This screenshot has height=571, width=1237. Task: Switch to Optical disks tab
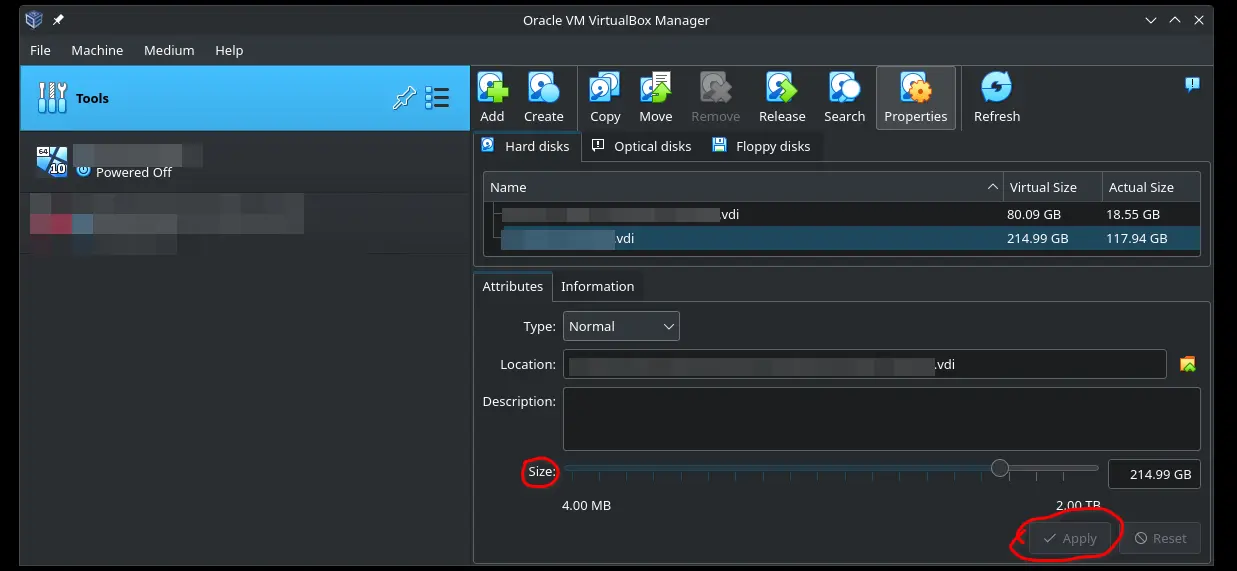click(x=642, y=146)
